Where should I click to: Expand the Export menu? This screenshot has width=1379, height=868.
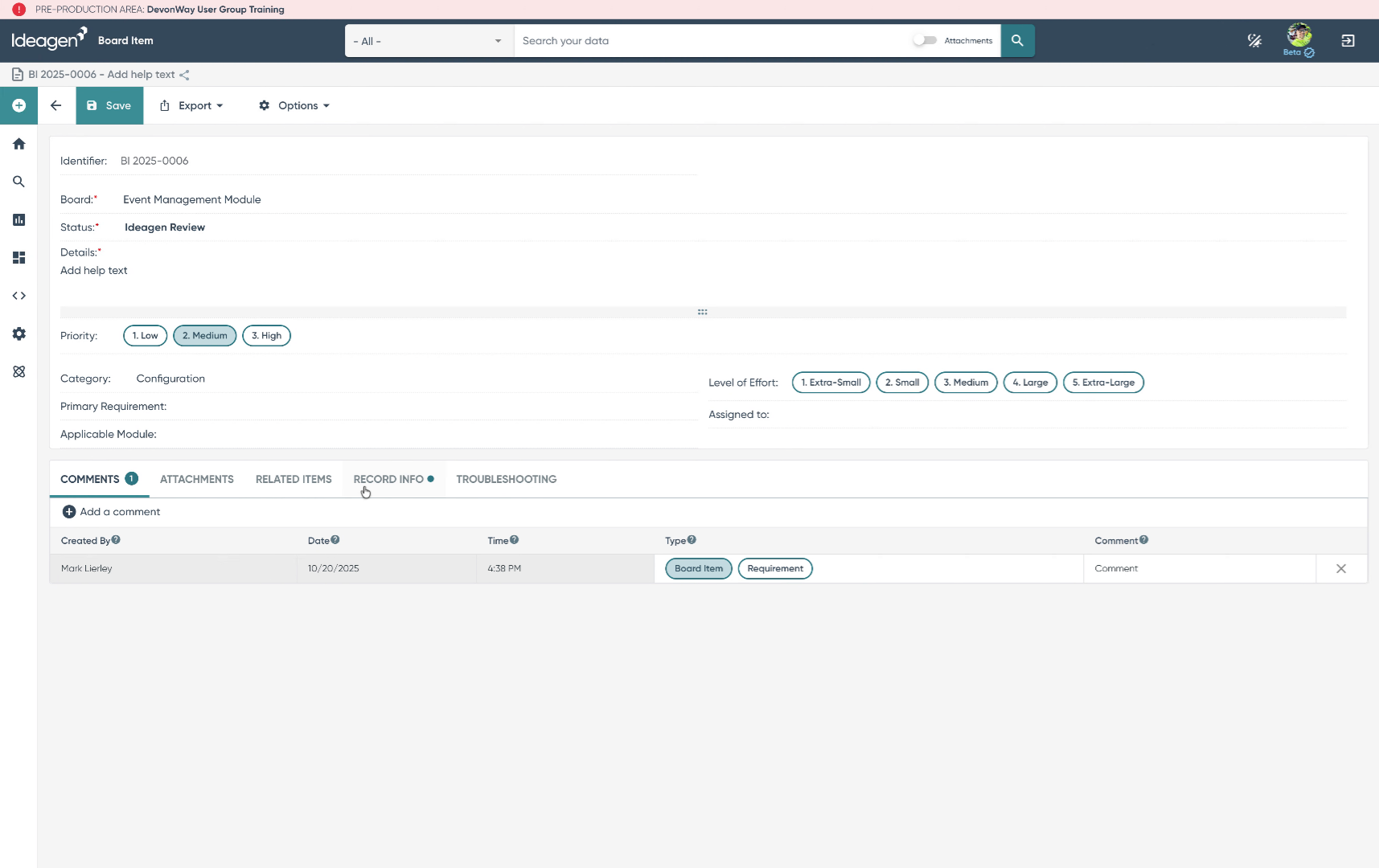tap(191, 105)
